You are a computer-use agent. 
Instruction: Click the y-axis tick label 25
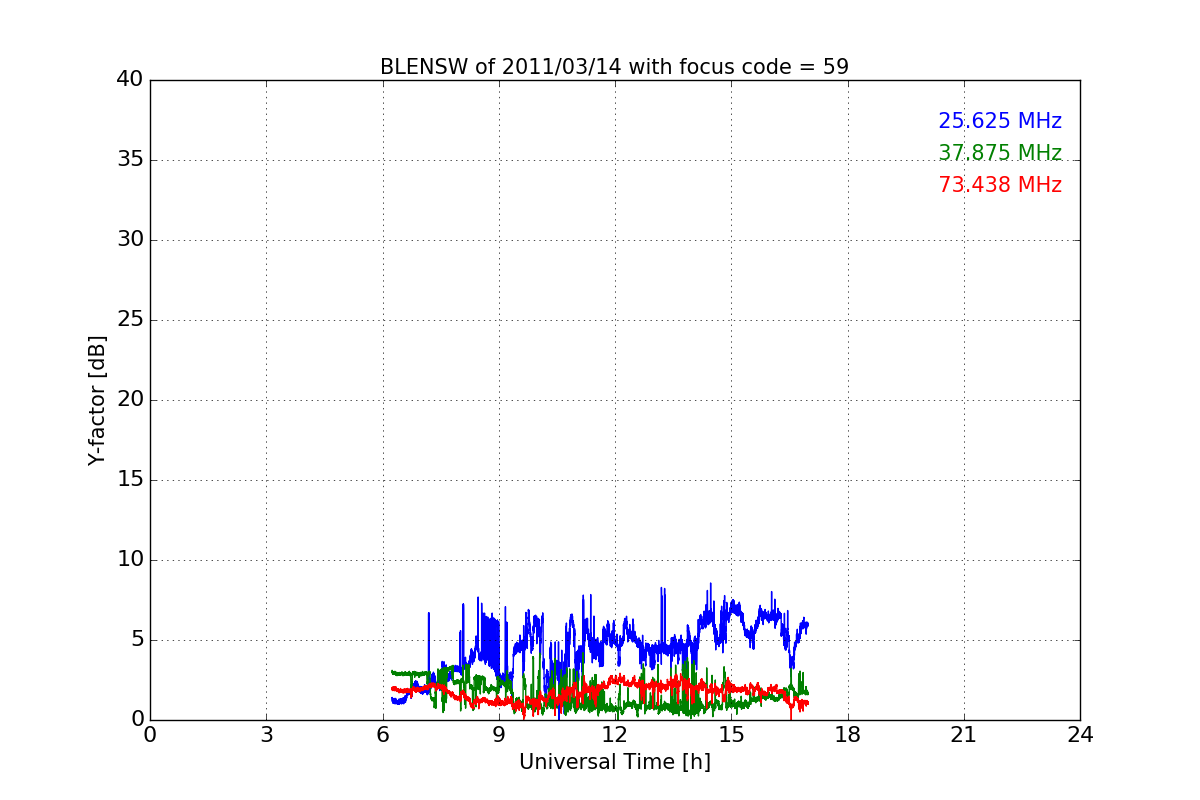(x=130, y=320)
